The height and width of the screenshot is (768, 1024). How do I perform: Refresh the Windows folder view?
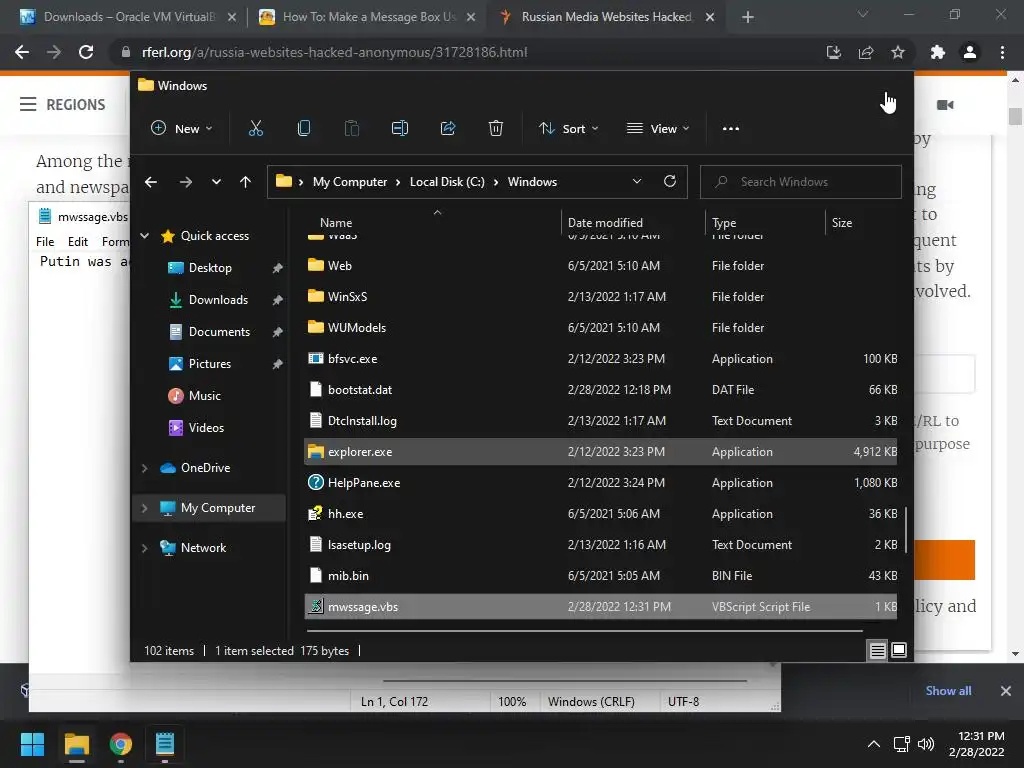click(x=670, y=182)
